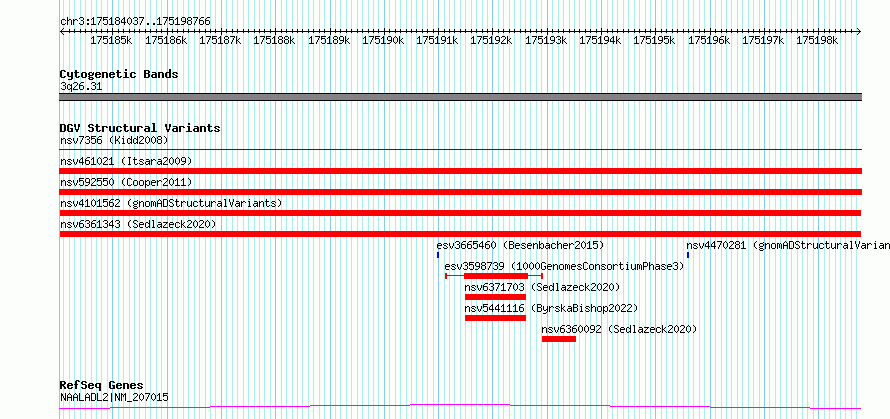Select the 175186k ruler tick label
The width and height of the screenshot is (890, 419).
tap(166, 40)
